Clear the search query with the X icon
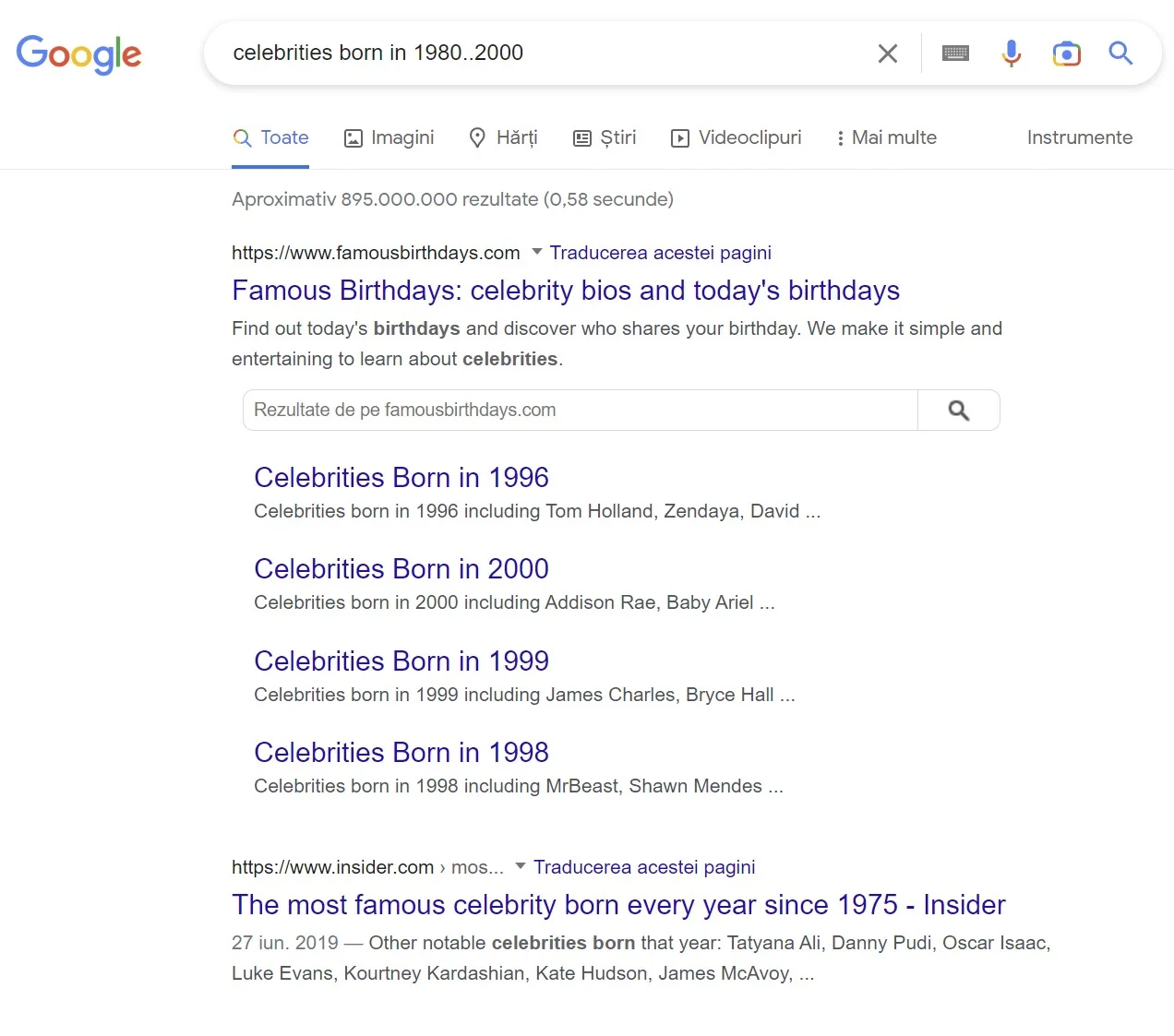The height and width of the screenshot is (1036, 1174). (x=887, y=54)
